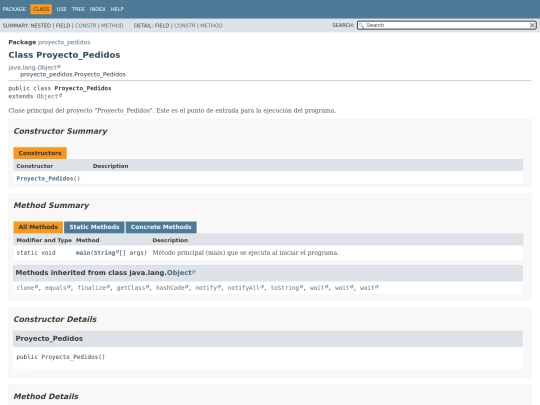The image size is (540, 405).
Task: Open the inherited notify method link
Action: (208, 288)
